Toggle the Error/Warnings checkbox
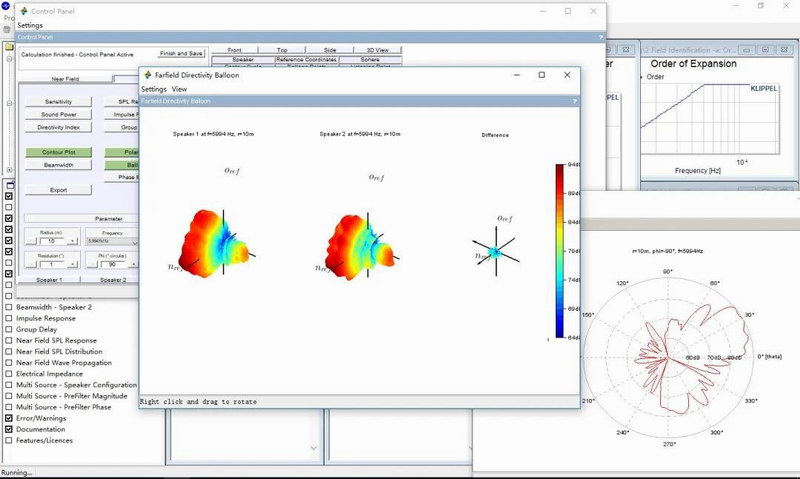Image resolution: width=800 pixels, height=479 pixels. (9, 418)
